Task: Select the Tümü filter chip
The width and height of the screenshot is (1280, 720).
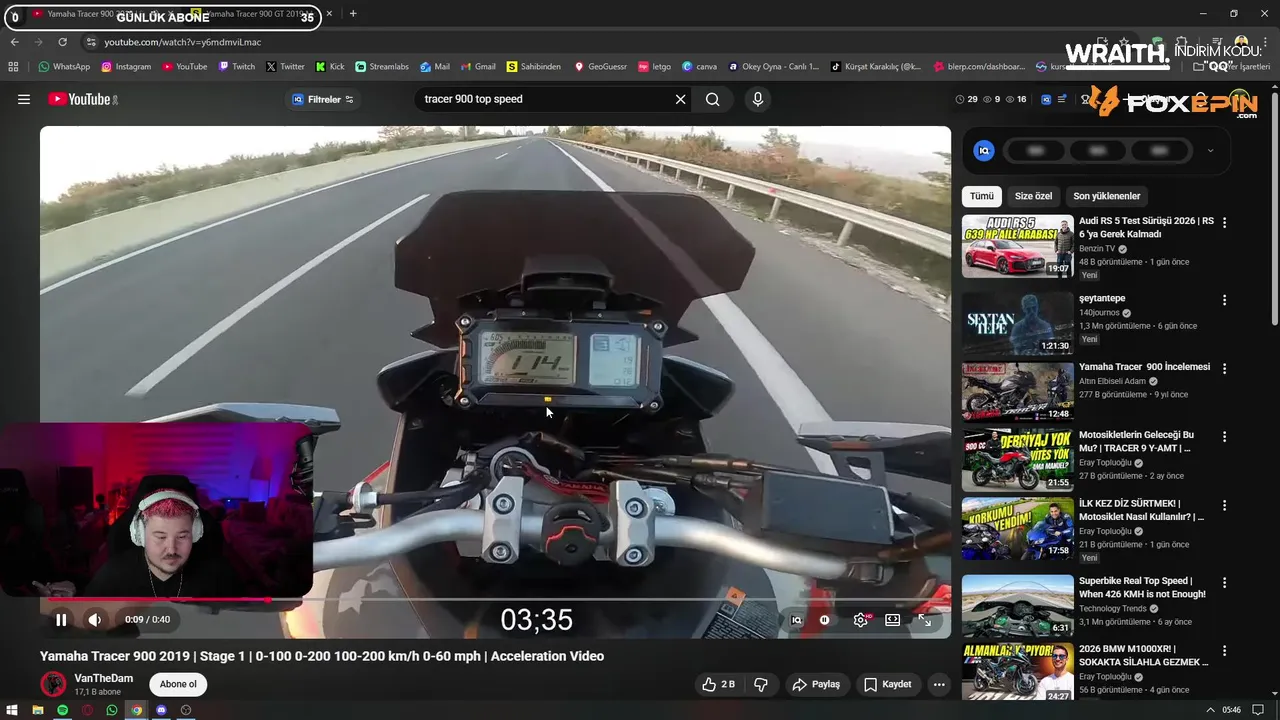Action: pyautogui.click(x=982, y=196)
